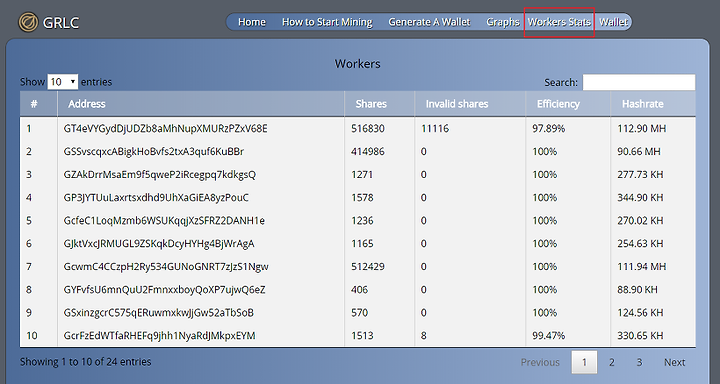
Task: Expand the Show entries dropdown
Action: pyautogui.click(x=63, y=82)
